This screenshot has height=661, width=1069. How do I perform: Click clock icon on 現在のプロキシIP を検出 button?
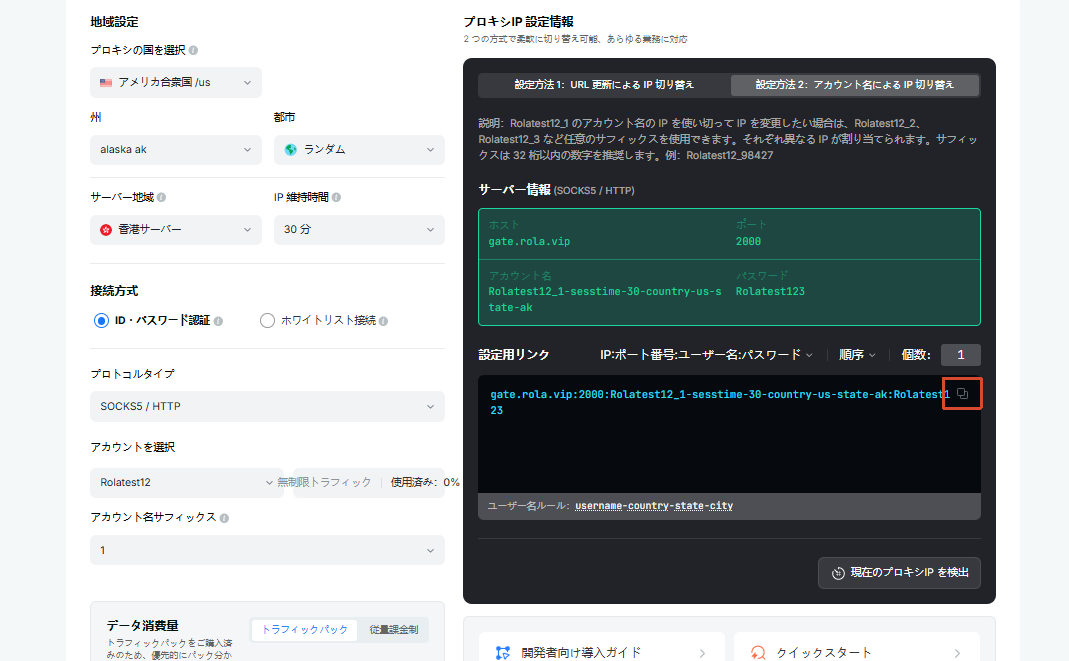click(x=838, y=573)
